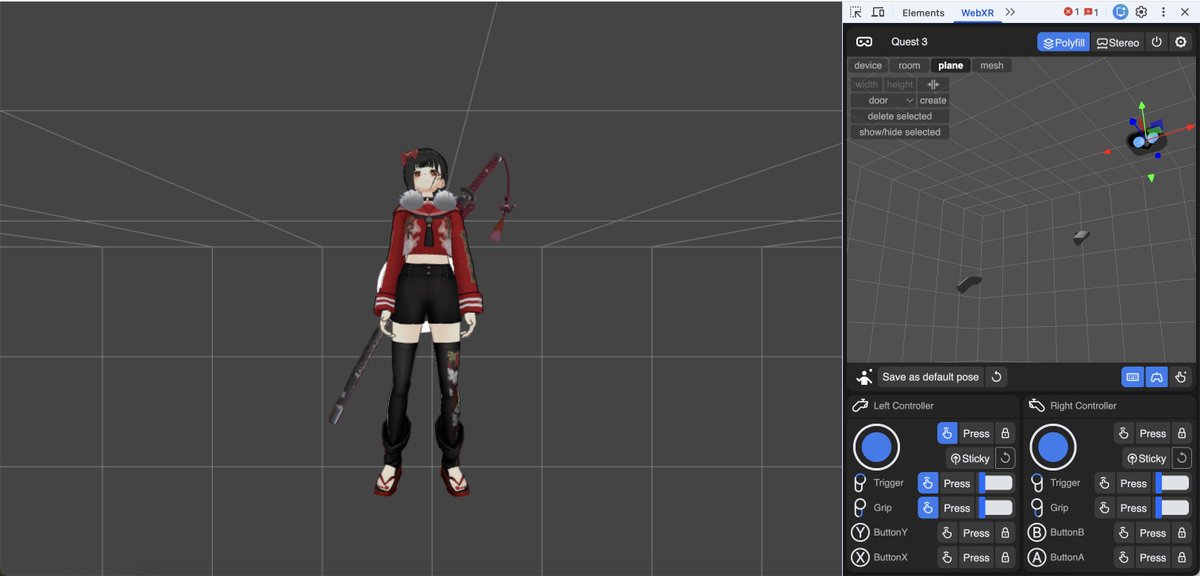Viewport: 1200px width, 576px height.
Task: Switch to hand tracking input mode icon
Action: pos(1181,377)
